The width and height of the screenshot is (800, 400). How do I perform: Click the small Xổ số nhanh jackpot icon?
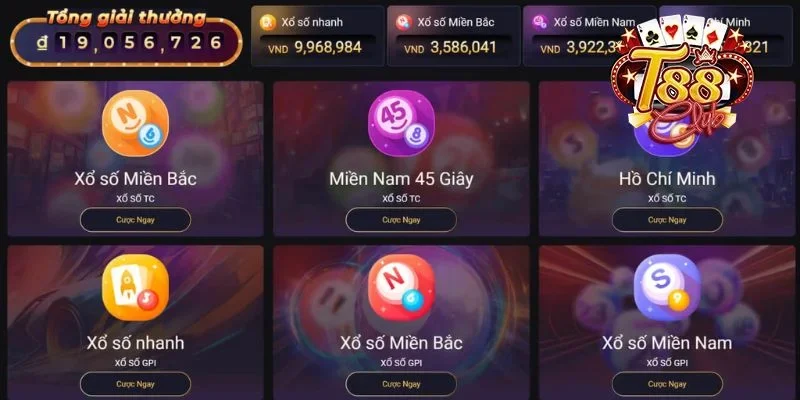coord(267,22)
